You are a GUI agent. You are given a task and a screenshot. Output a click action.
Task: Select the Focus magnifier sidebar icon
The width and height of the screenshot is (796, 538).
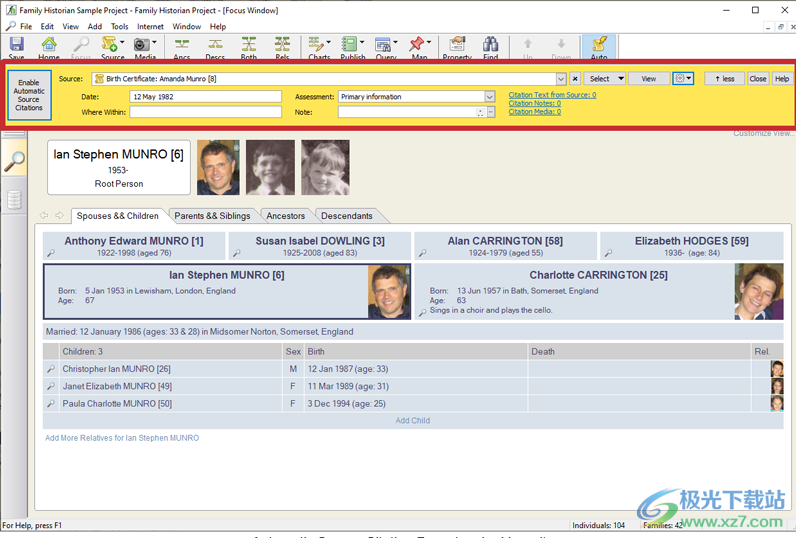(x=15, y=161)
